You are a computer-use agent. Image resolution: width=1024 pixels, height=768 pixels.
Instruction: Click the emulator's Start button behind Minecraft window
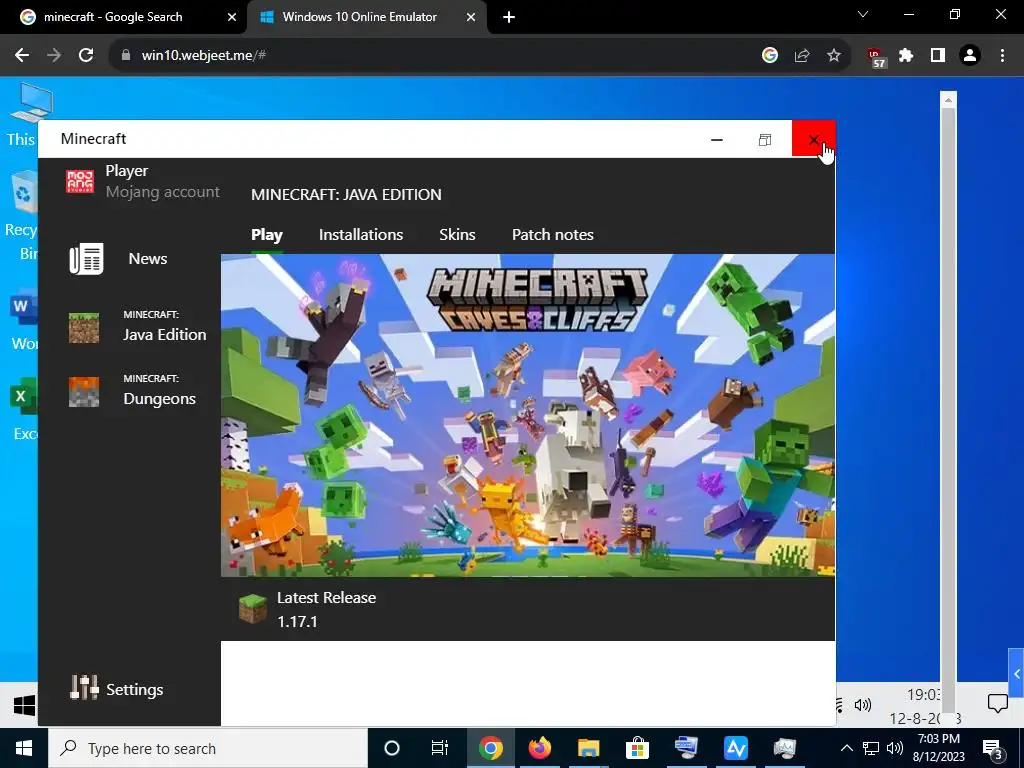[24, 705]
